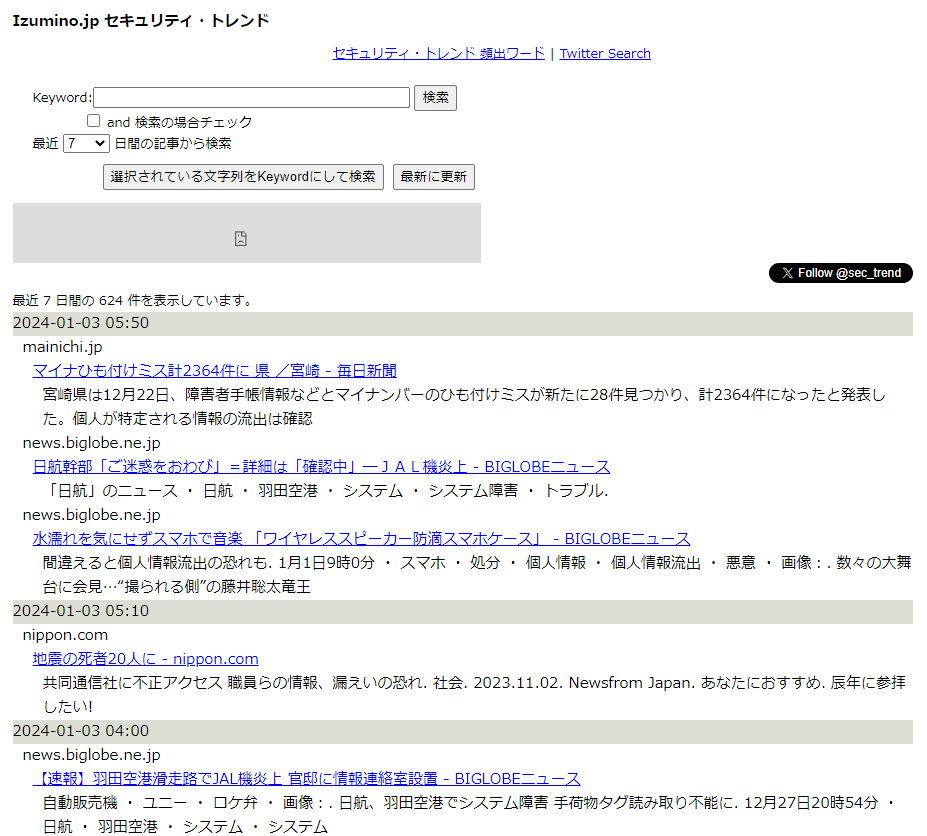This screenshot has height=836, width=927.
Task: Click the broken image placeholder icon
Action: tap(240, 240)
